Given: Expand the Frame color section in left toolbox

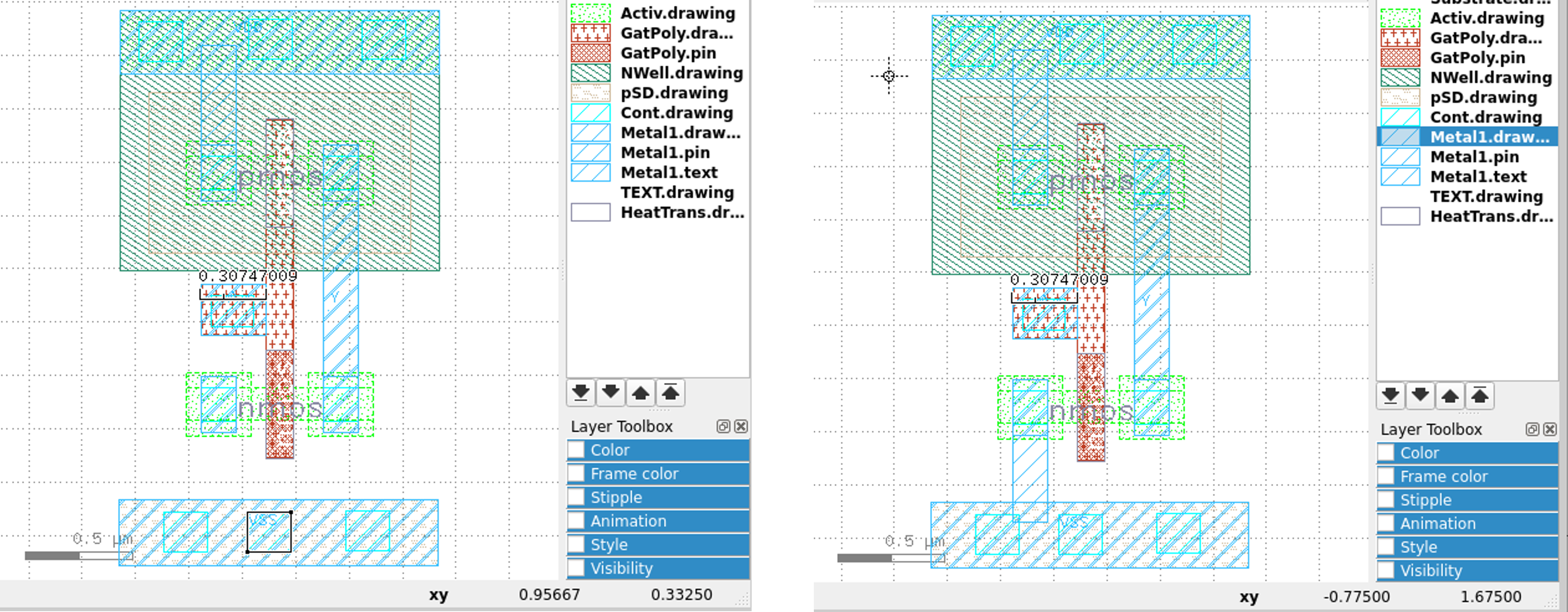Looking at the screenshot, I should coord(634,474).
